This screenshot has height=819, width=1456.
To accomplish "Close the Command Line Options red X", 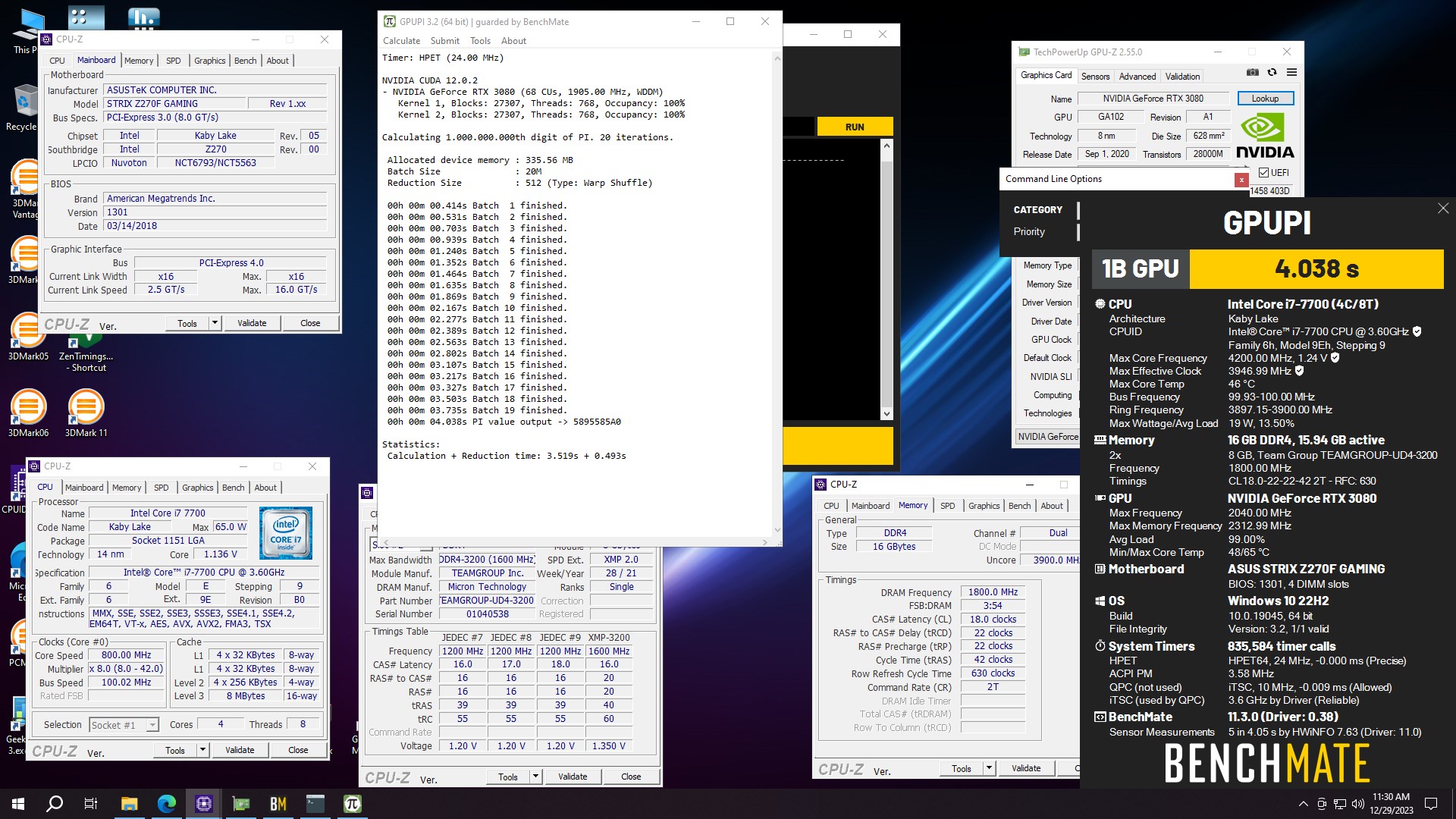I will [x=1241, y=180].
